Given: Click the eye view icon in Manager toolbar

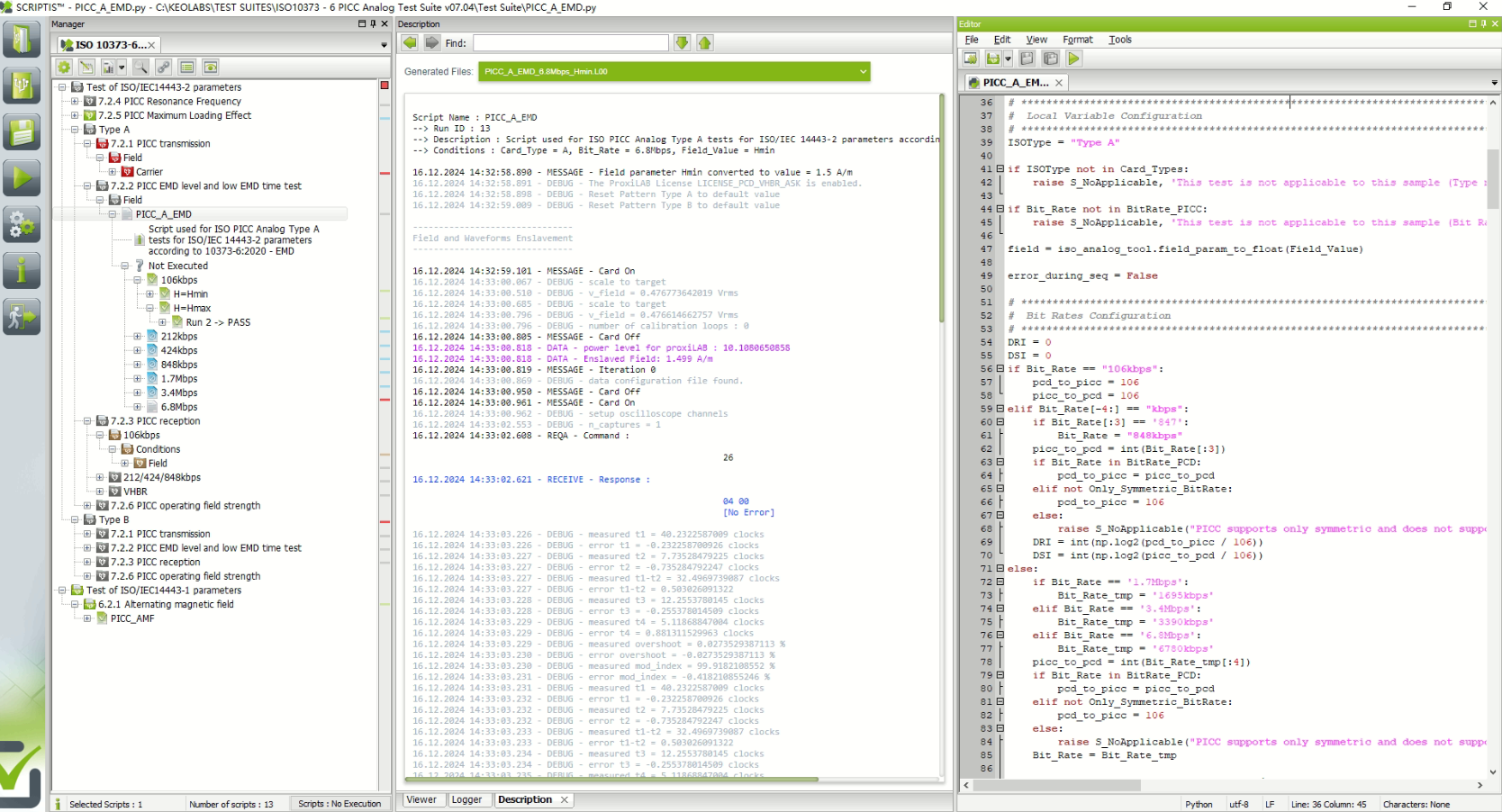Looking at the screenshot, I should point(211,68).
